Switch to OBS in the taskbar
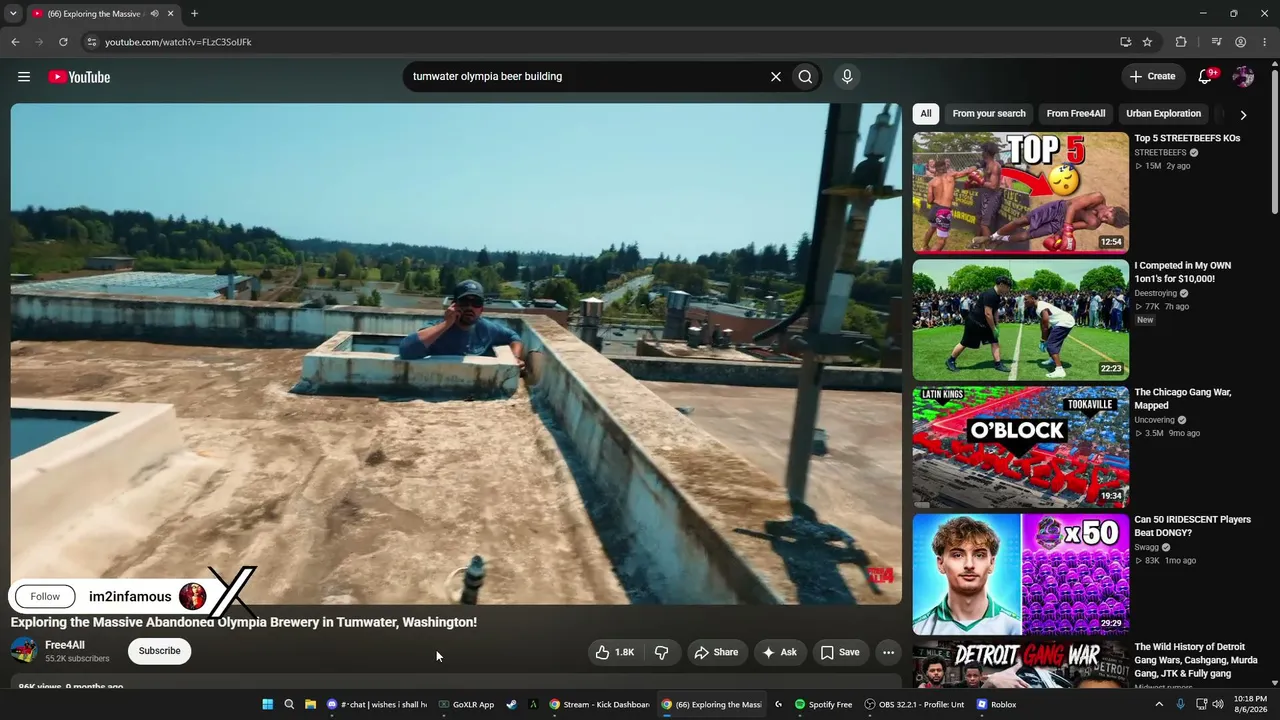The height and width of the screenshot is (720, 1280). tap(915, 704)
